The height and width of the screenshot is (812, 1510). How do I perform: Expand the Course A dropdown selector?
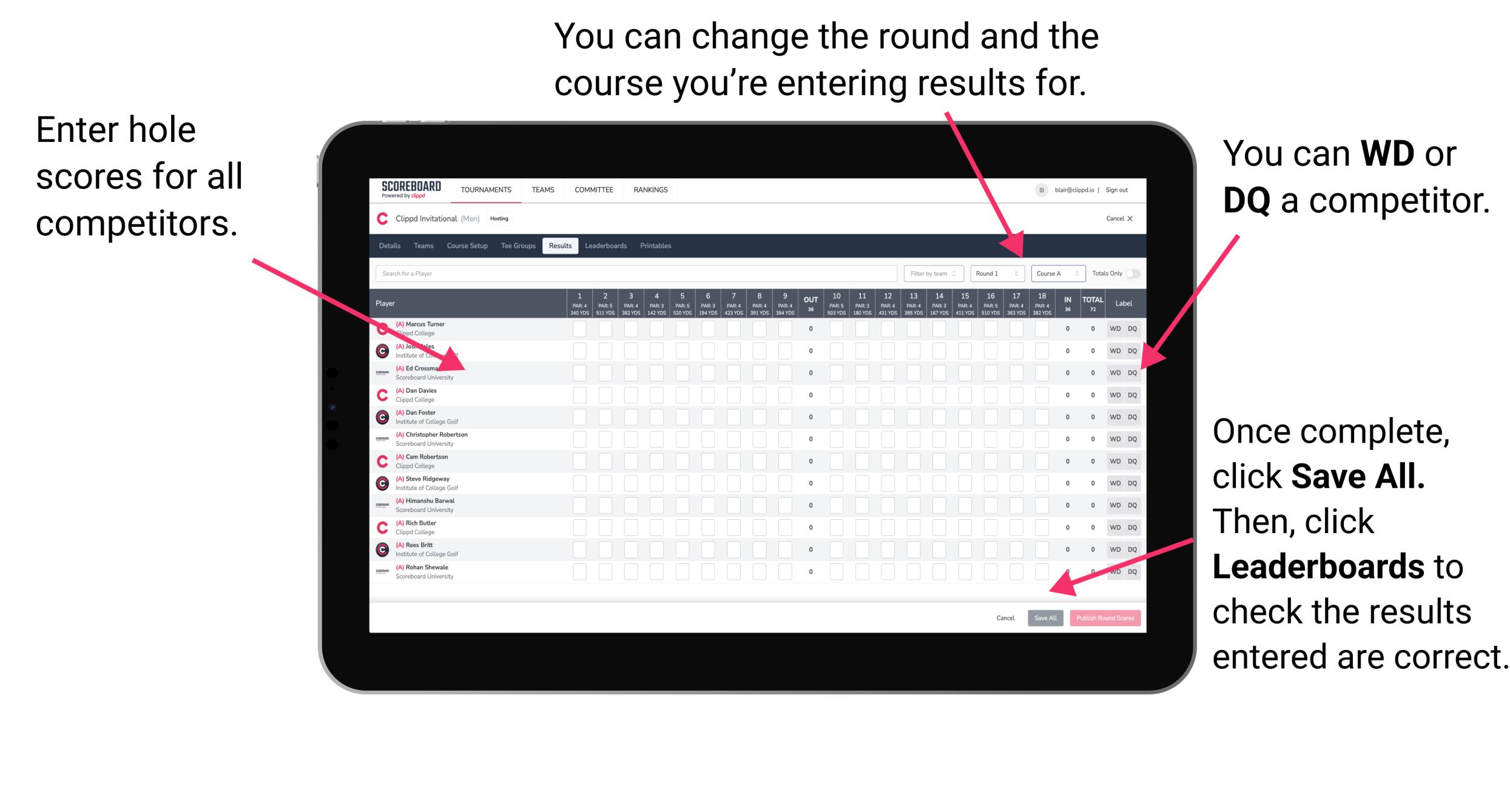tap(1051, 273)
